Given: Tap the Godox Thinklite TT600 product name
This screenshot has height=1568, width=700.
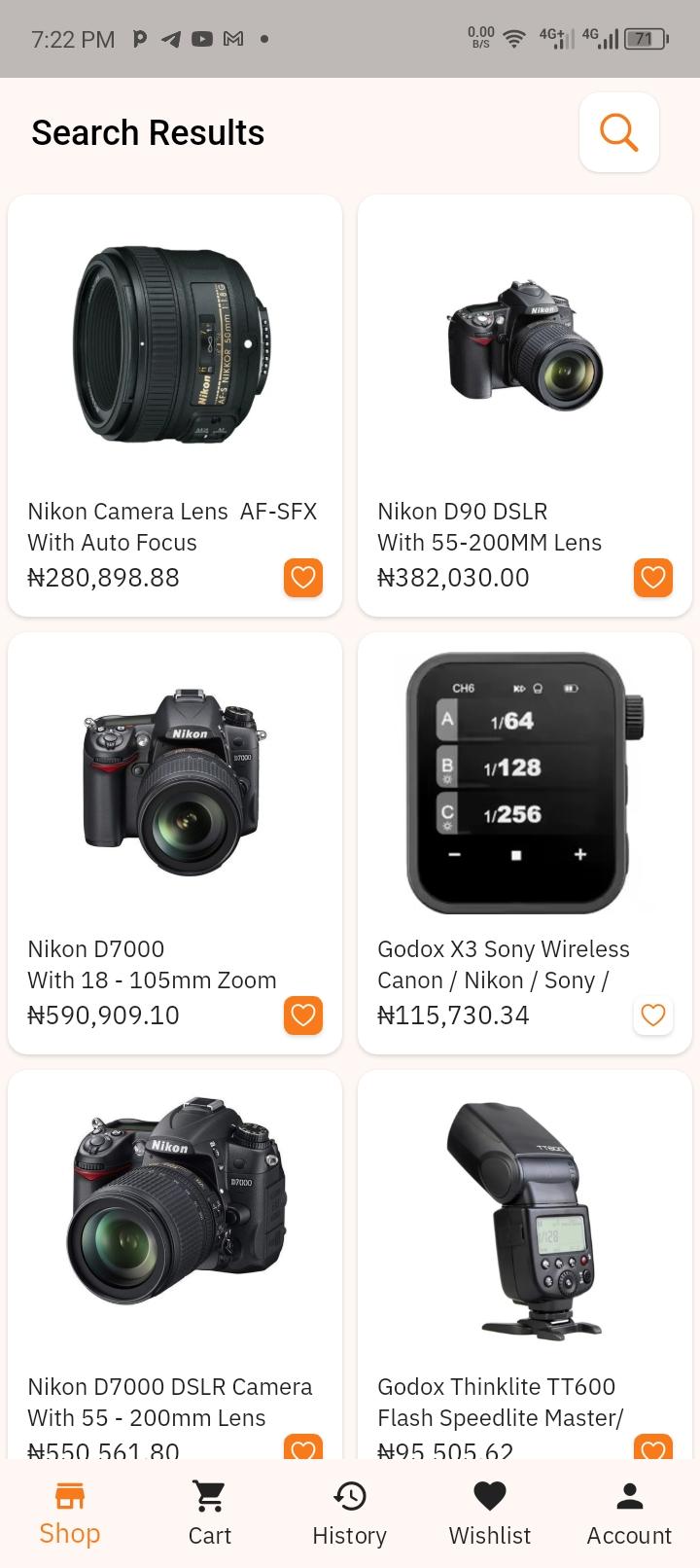Looking at the screenshot, I should (497, 1387).
